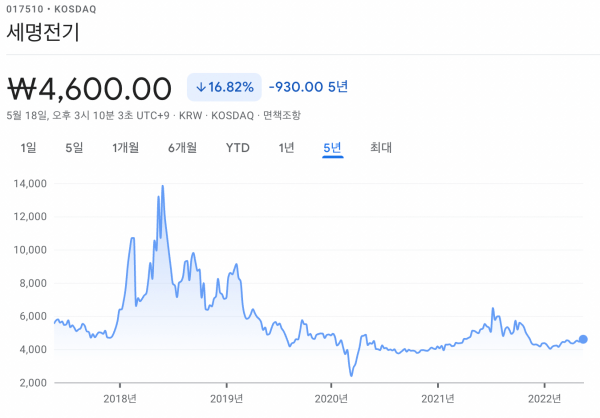Click the 세명전기 stock title
The image size is (600, 418).
43,32
